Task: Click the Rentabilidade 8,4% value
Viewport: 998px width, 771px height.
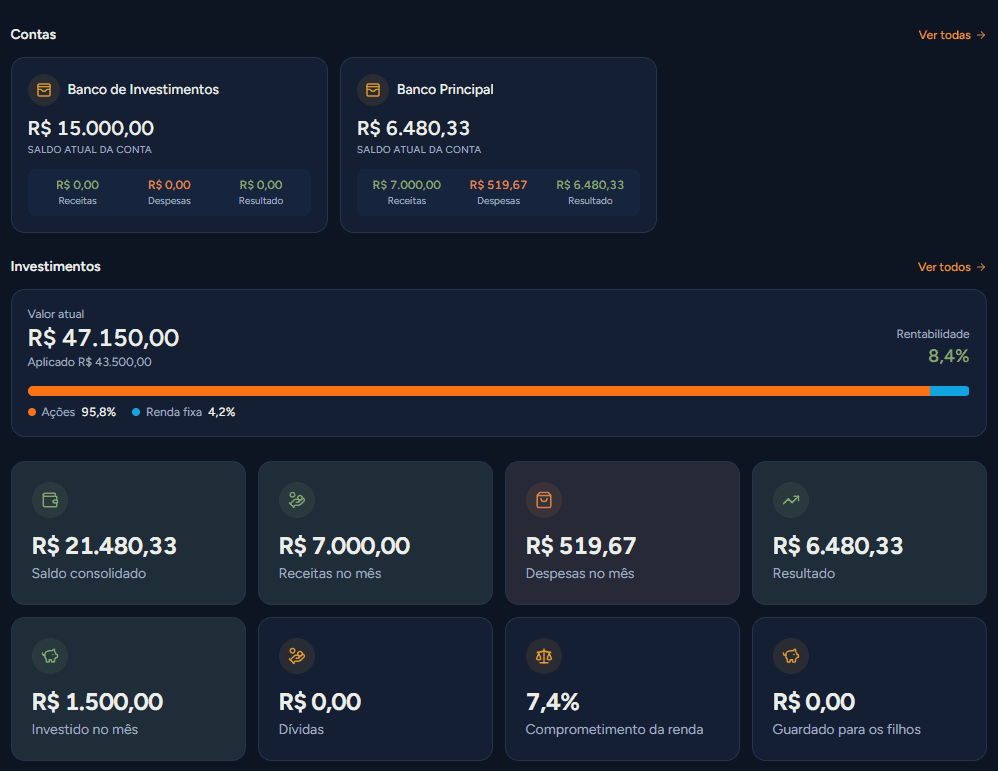Action: 948,356
